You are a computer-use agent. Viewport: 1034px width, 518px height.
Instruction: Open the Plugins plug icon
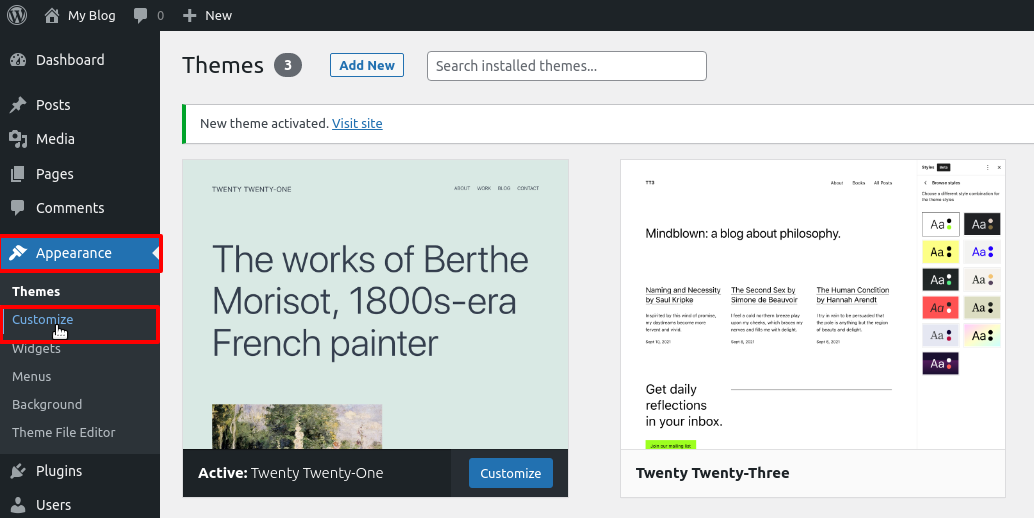click(18, 471)
